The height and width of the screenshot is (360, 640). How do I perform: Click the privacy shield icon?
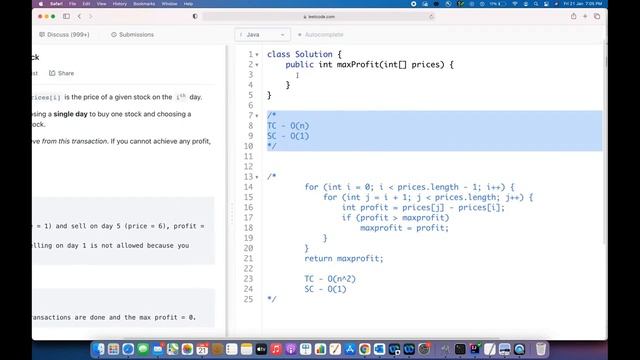195,16
